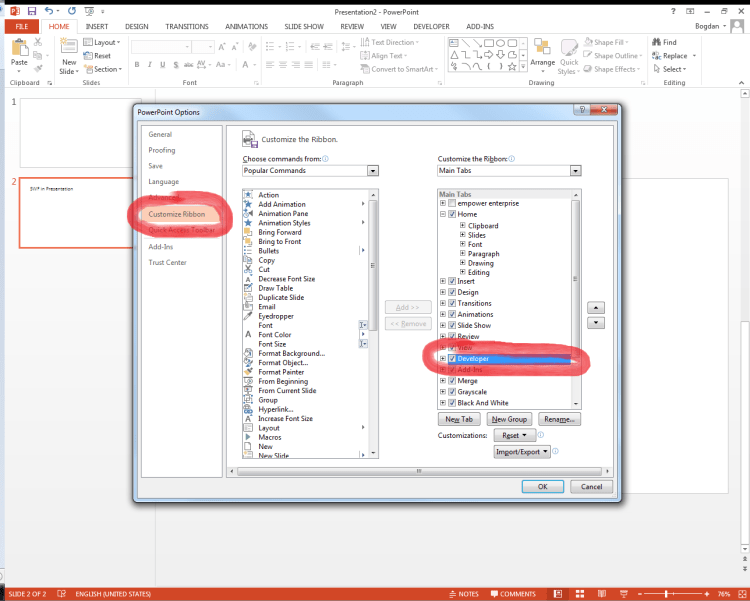This screenshot has width=750, height=601.
Task: Click the Help question mark in PowerPoint title bar
Action: (673, 11)
